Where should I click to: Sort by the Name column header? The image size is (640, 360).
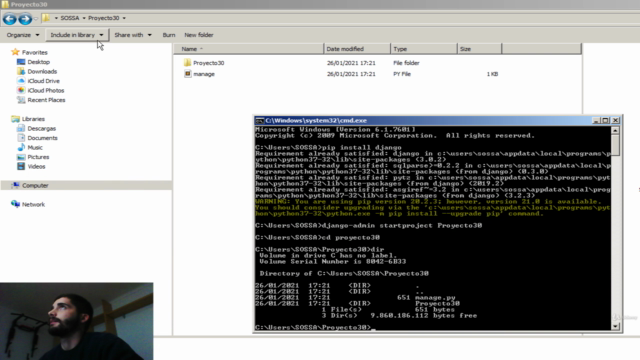coord(249,49)
